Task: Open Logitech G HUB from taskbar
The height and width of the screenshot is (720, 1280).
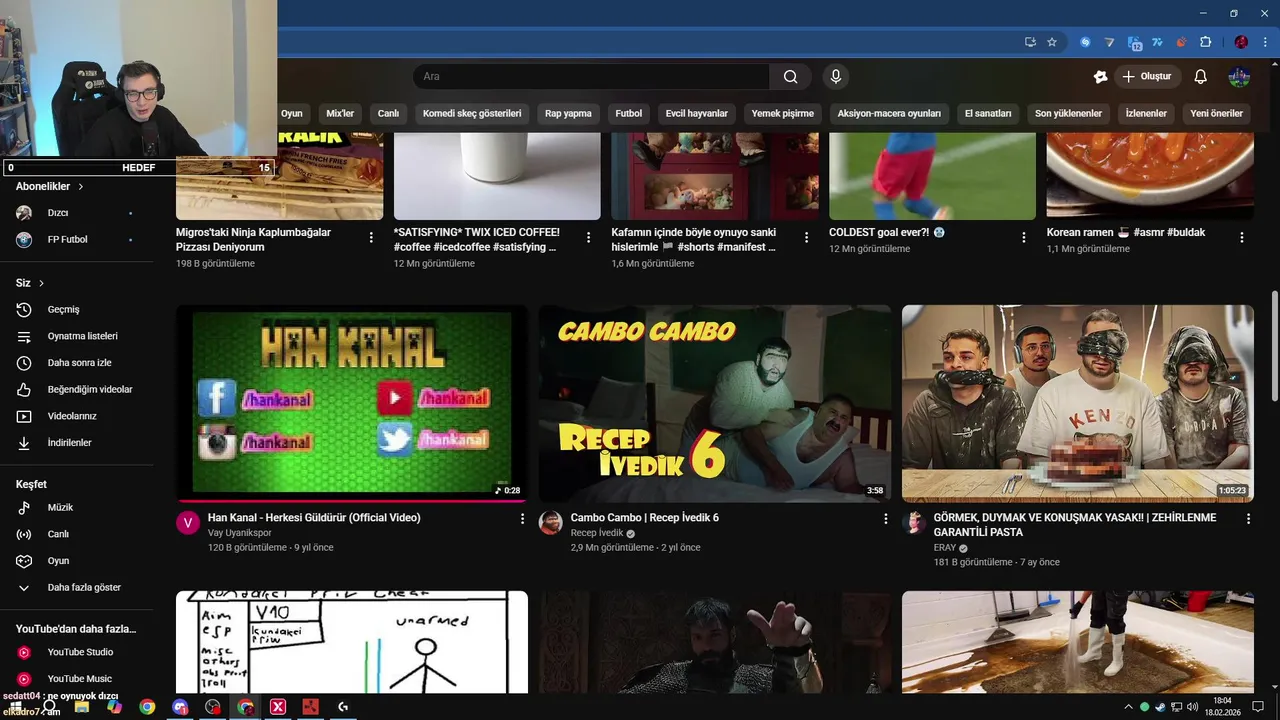Action: [343, 707]
